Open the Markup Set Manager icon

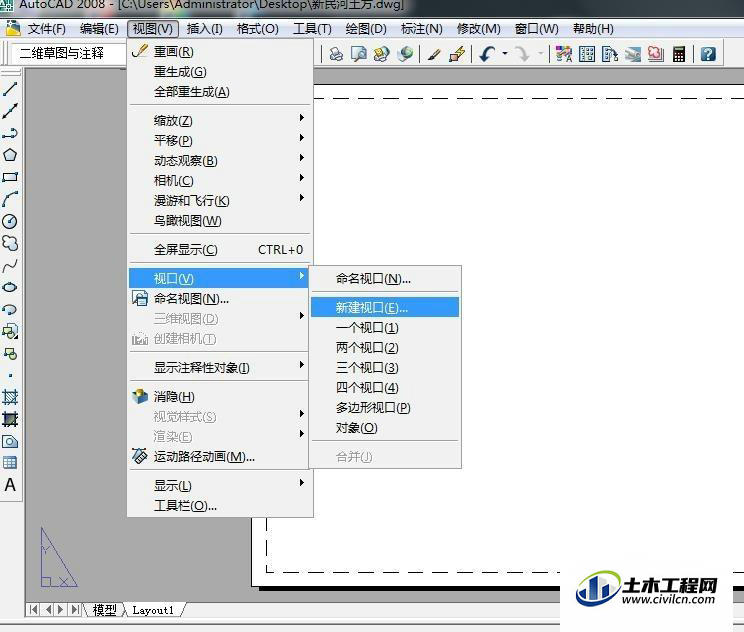[x=656, y=54]
